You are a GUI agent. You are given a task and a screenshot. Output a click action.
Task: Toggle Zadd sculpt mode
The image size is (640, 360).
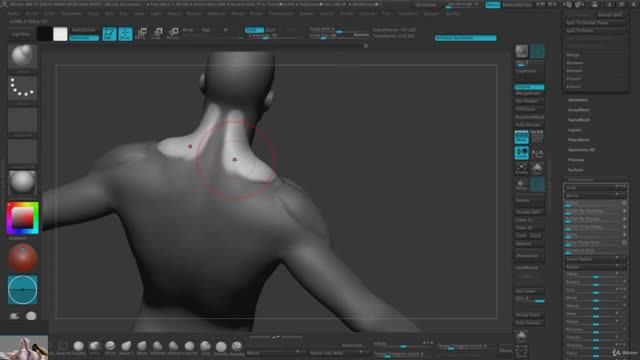pos(254,30)
